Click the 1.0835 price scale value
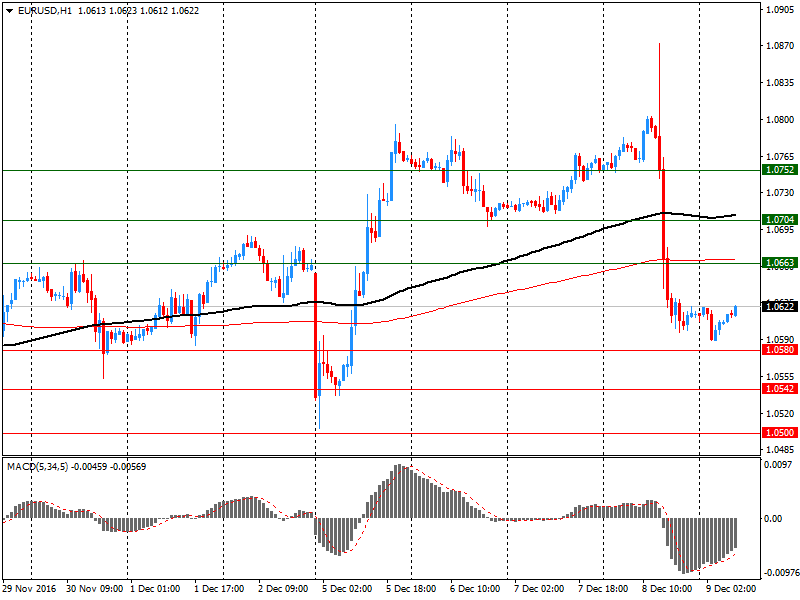This screenshot has width=800, height=600. tap(780, 83)
